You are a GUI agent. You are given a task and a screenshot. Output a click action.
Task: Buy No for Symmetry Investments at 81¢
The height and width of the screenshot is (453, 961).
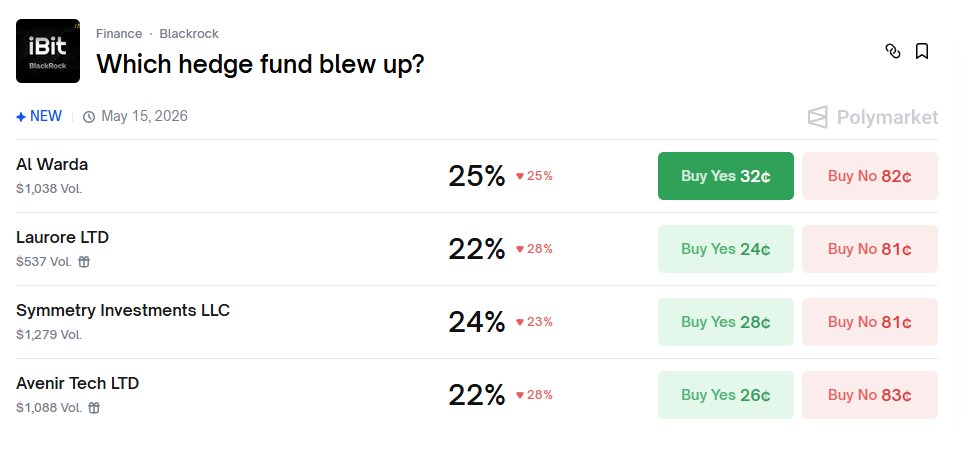869,322
